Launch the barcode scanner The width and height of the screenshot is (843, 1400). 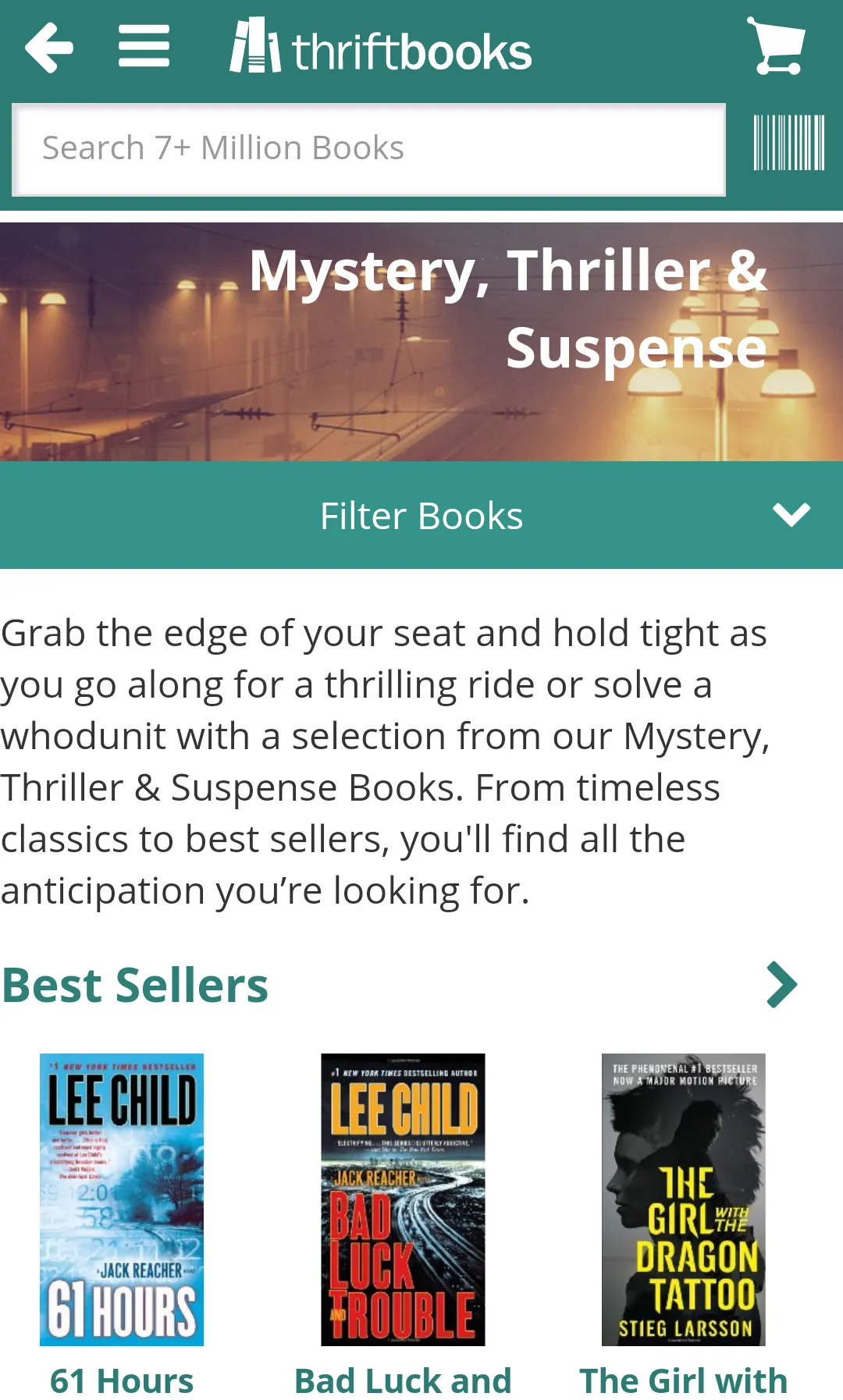(788, 142)
